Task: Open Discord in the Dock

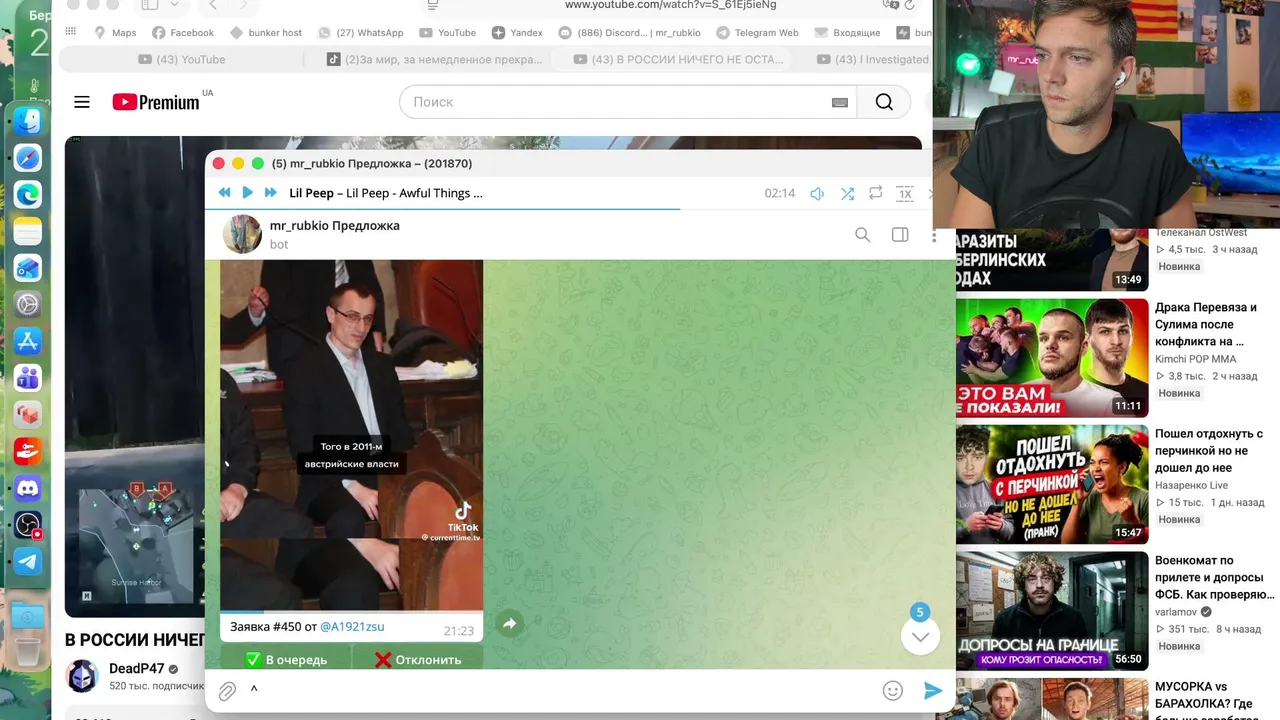Action: pyautogui.click(x=28, y=488)
